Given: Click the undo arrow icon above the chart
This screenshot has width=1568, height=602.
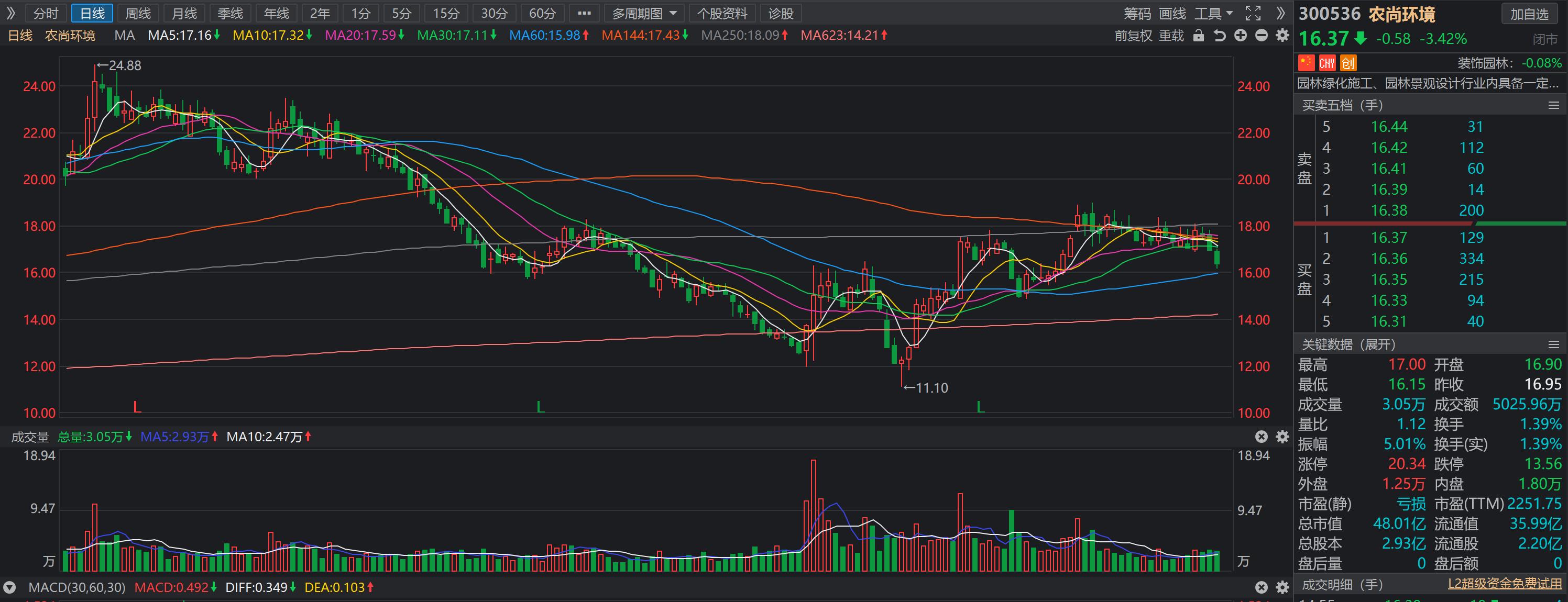Looking at the screenshot, I should [x=1219, y=35].
